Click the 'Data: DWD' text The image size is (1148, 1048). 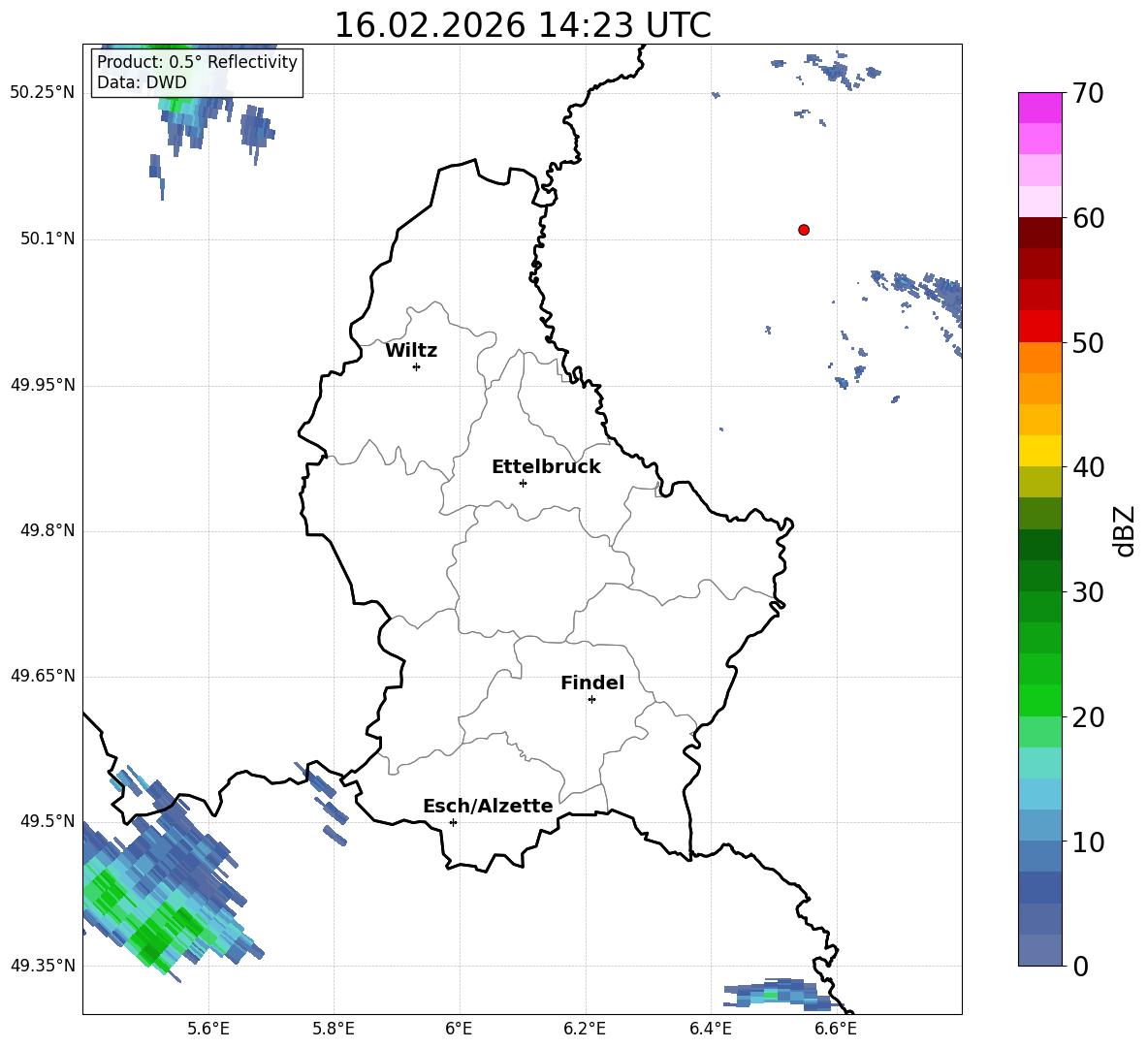[x=142, y=82]
